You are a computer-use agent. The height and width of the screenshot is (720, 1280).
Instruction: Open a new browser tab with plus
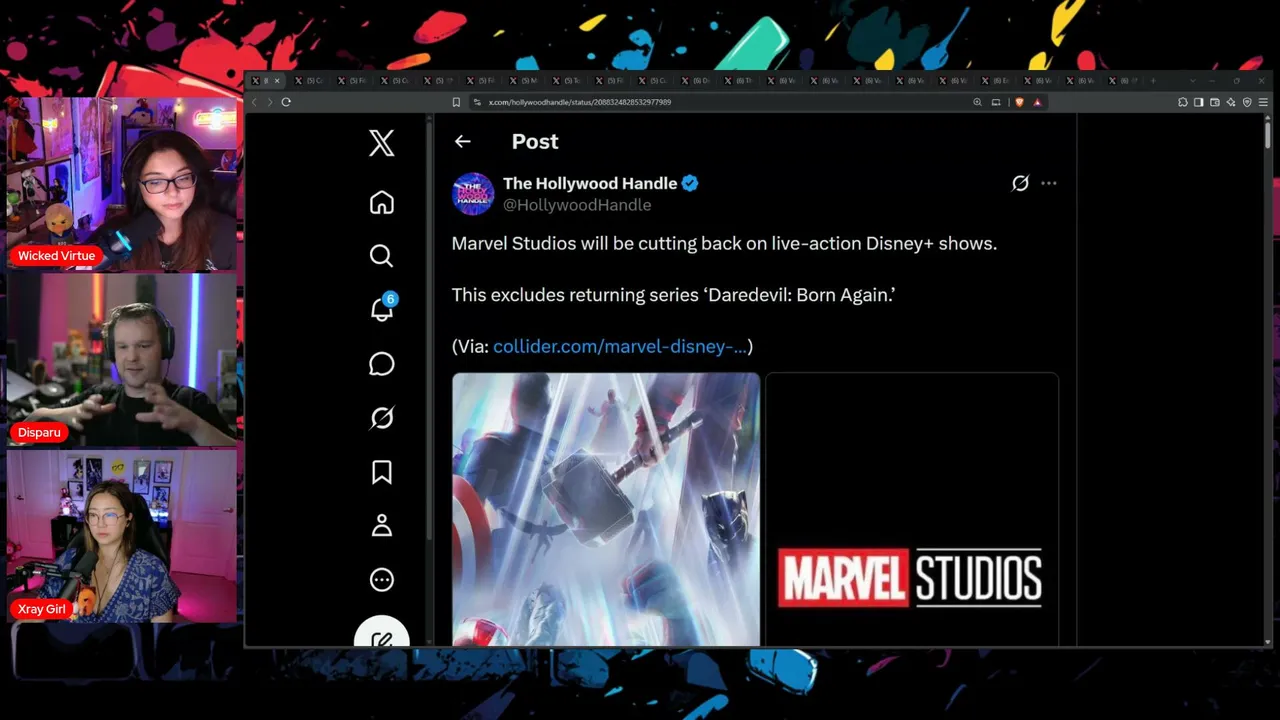[x=1153, y=80]
